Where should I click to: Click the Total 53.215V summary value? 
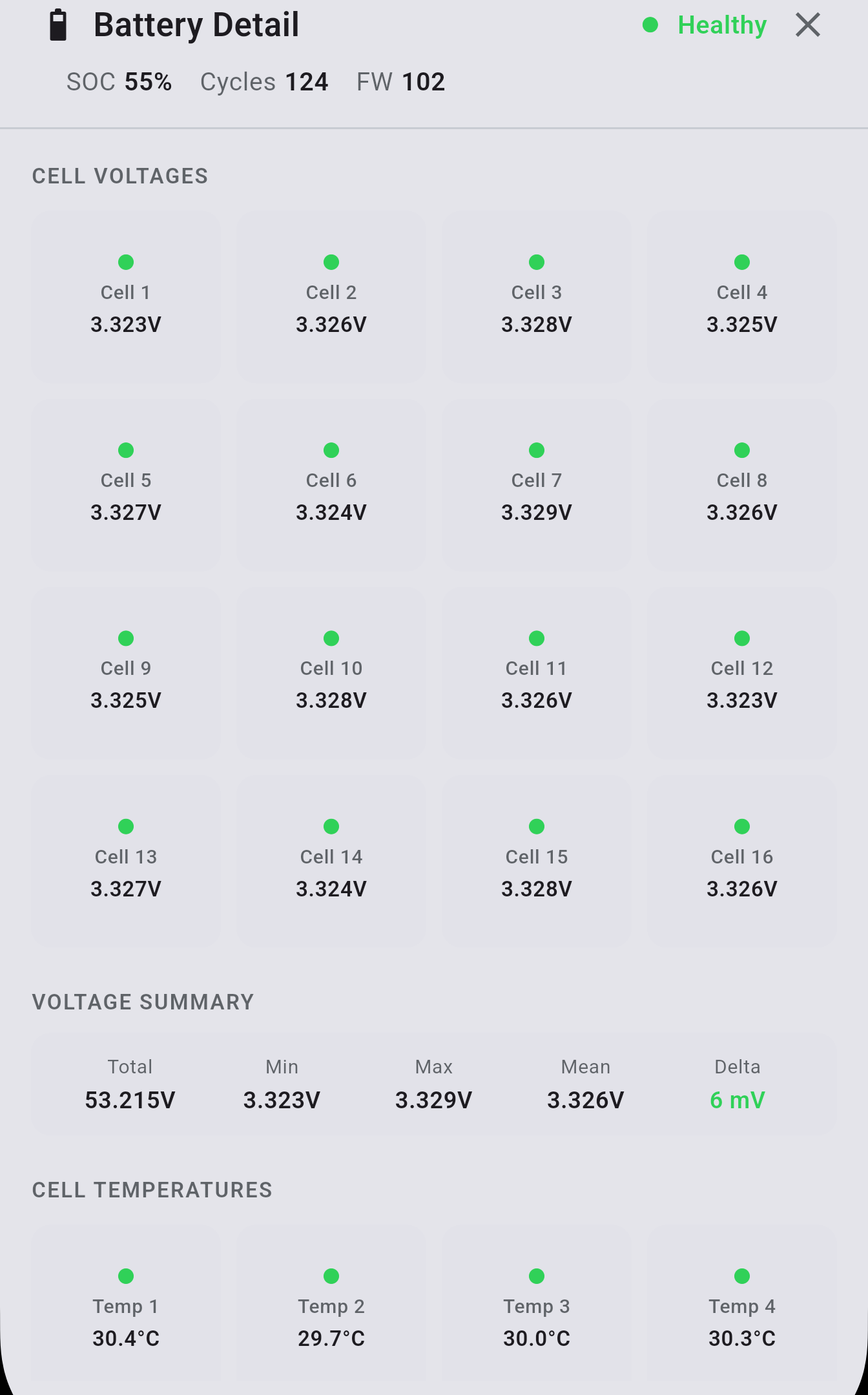coord(130,1100)
